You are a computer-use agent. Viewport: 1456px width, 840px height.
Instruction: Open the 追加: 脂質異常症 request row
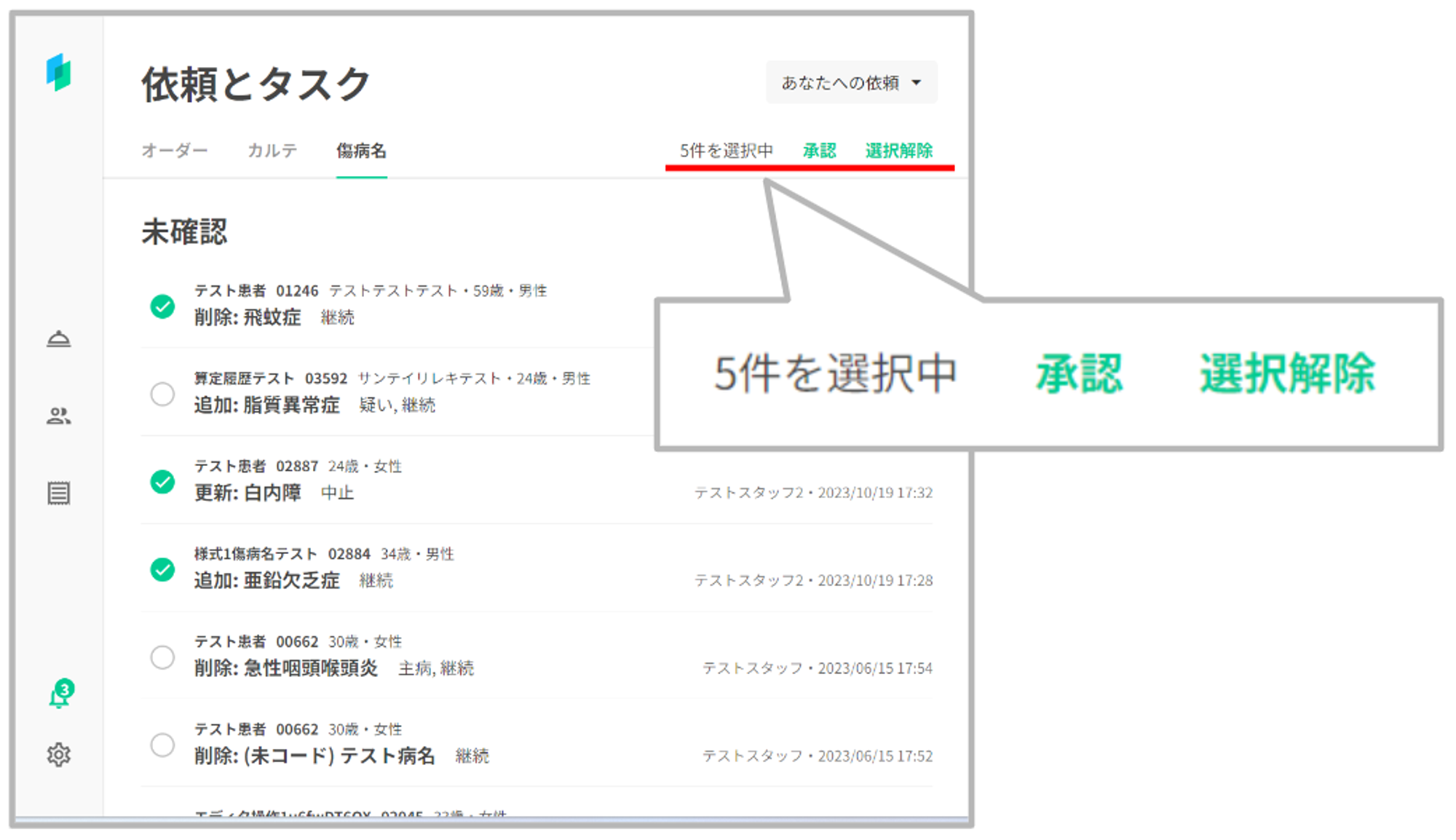pyautogui.click(x=266, y=405)
